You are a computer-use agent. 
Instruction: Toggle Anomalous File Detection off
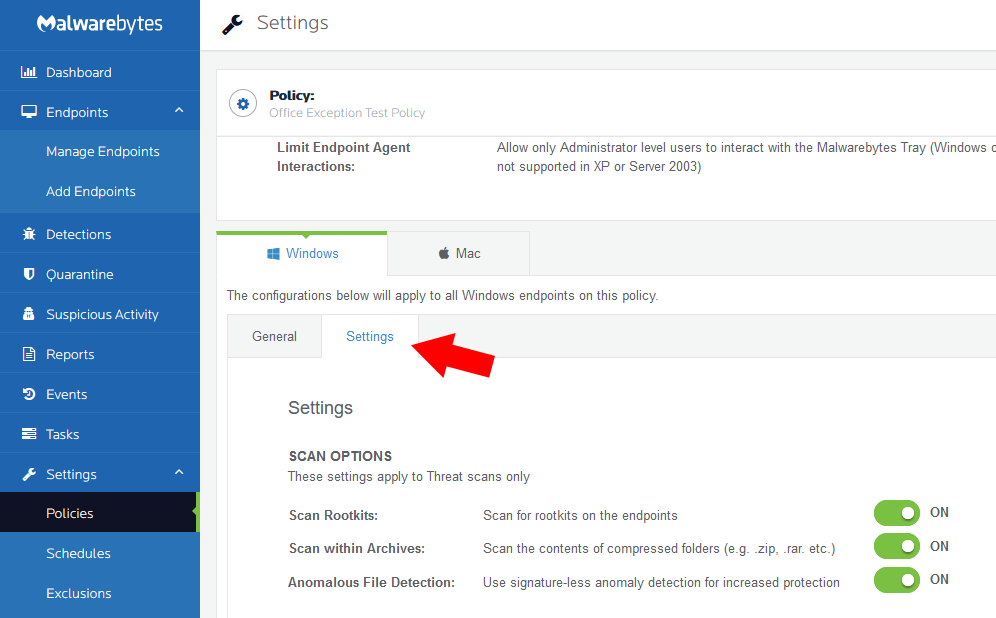coord(896,579)
